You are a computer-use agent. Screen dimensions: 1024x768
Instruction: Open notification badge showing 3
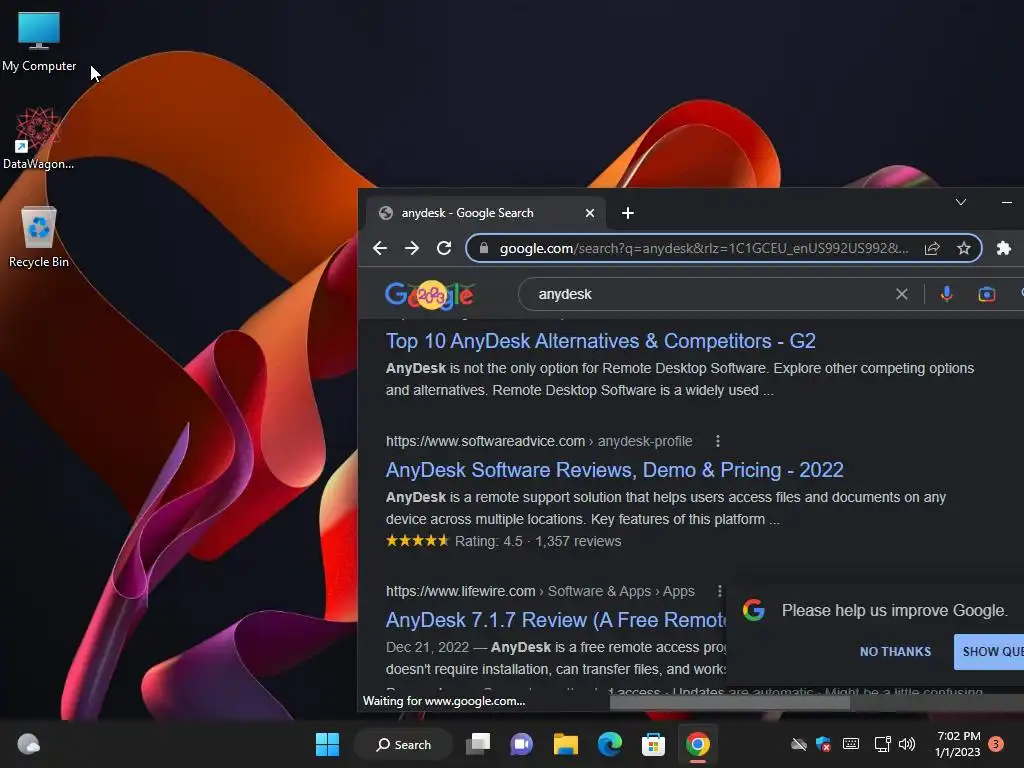(x=996, y=743)
